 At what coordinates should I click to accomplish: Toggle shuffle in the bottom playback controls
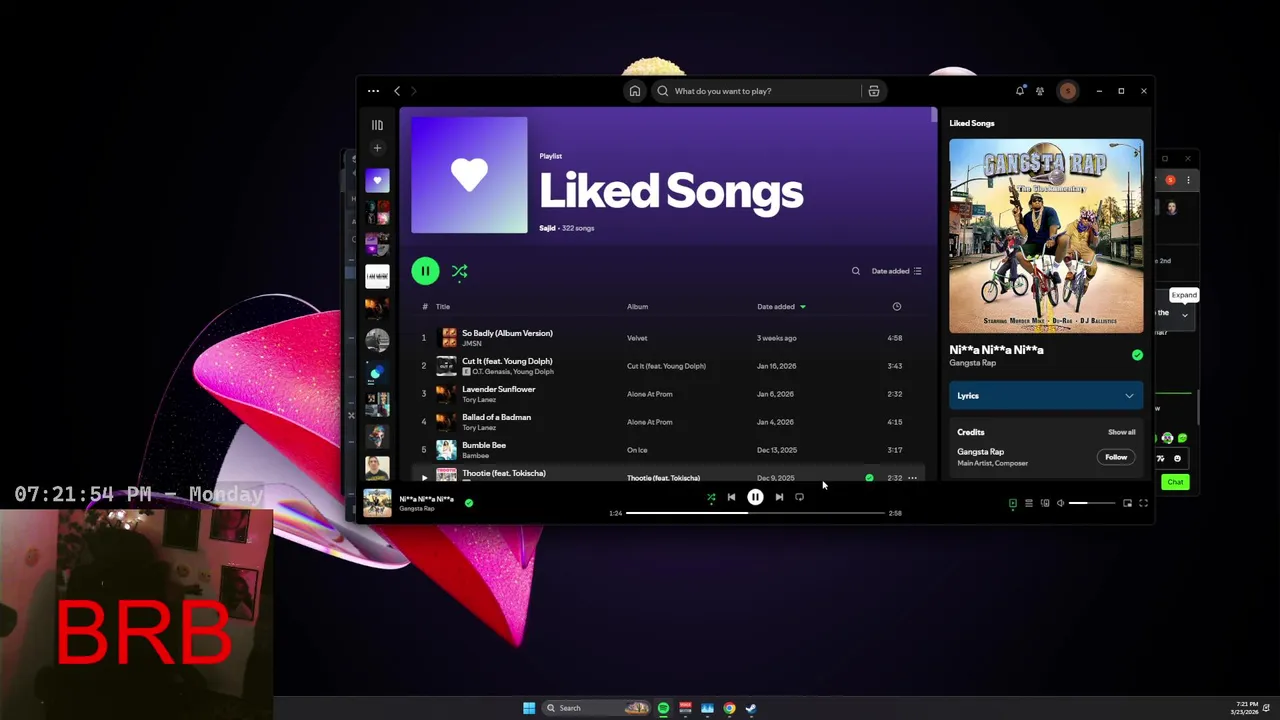tap(711, 497)
